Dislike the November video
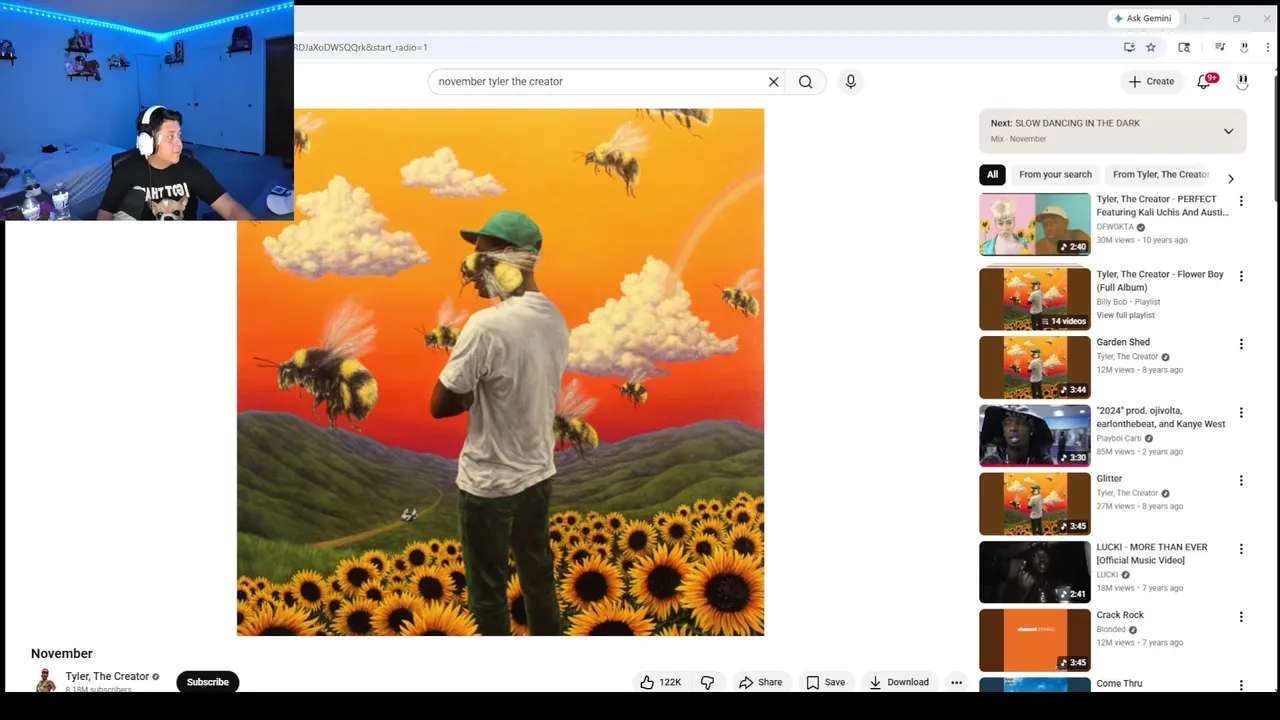The image size is (1280, 720). pyautogui.click(x=707, y=682)
